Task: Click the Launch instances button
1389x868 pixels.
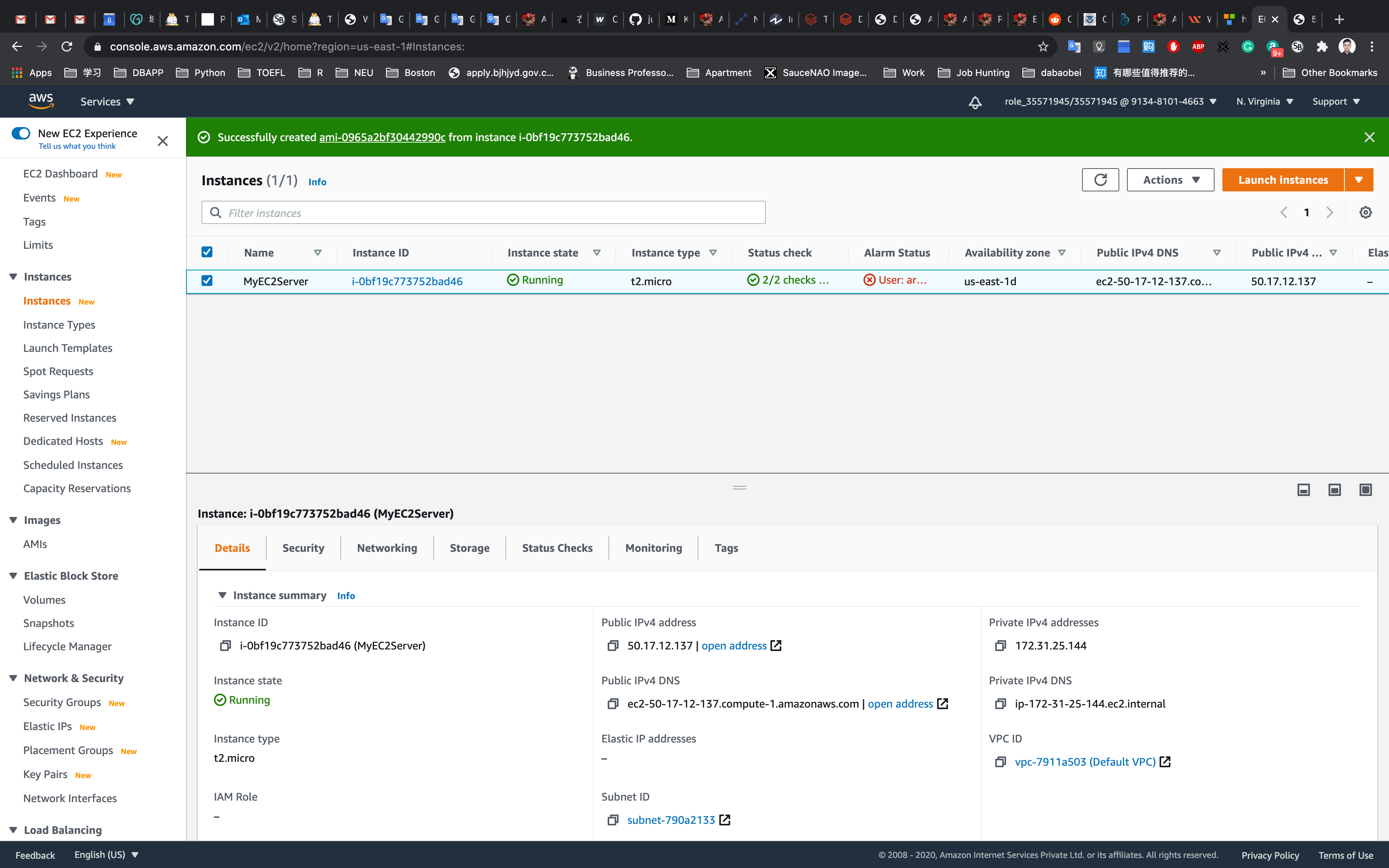Action: (1283, 180)
